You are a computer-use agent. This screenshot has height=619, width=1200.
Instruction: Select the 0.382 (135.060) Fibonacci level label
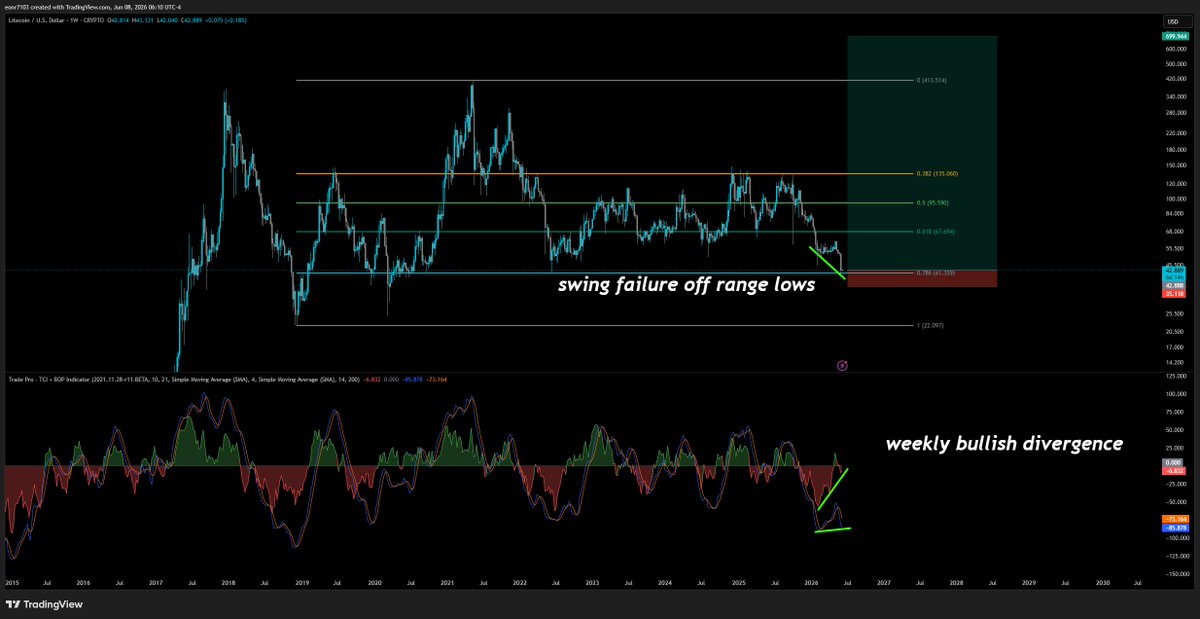tap(937, 174)
